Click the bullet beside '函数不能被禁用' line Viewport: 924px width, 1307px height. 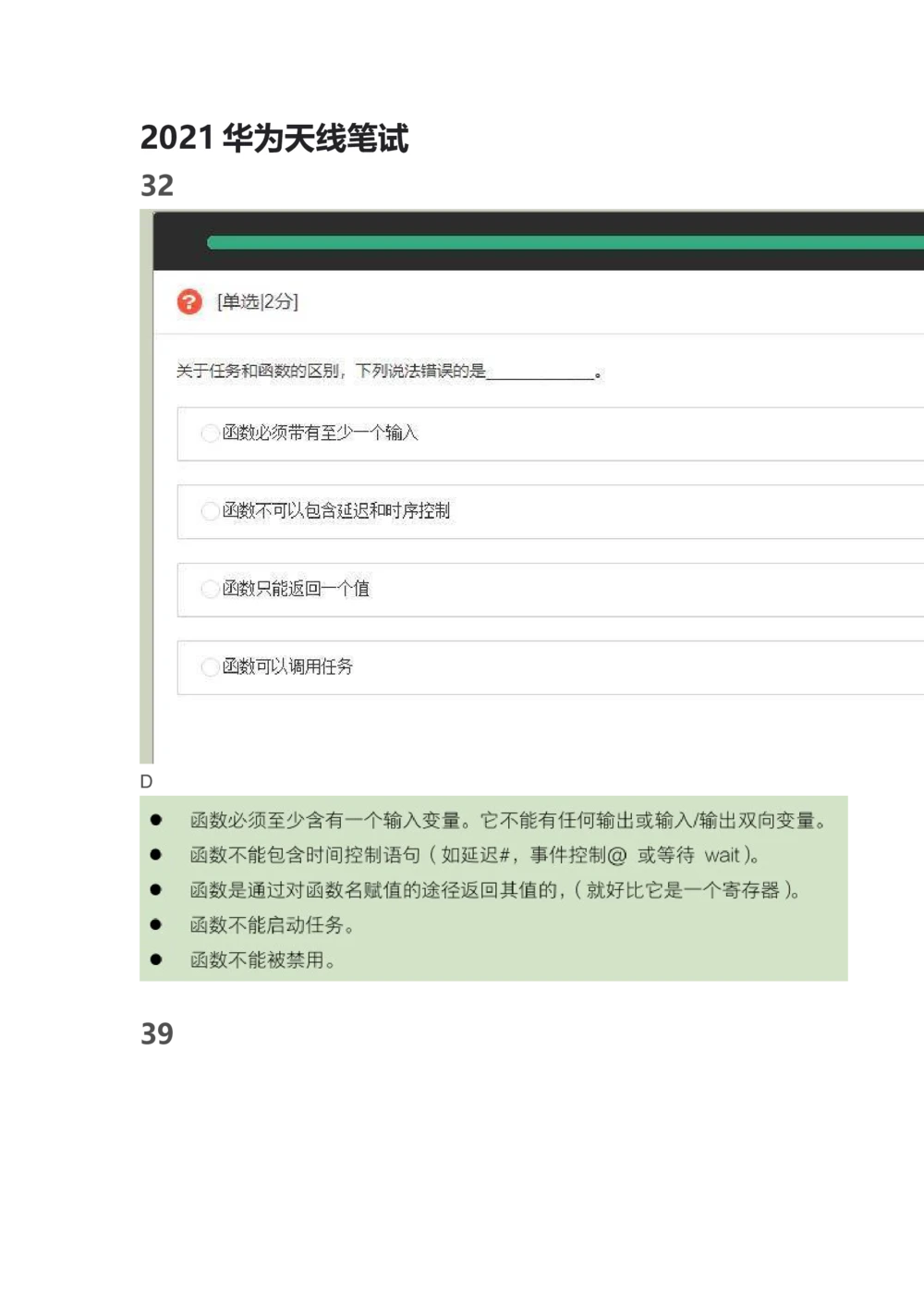click(155, 959)
